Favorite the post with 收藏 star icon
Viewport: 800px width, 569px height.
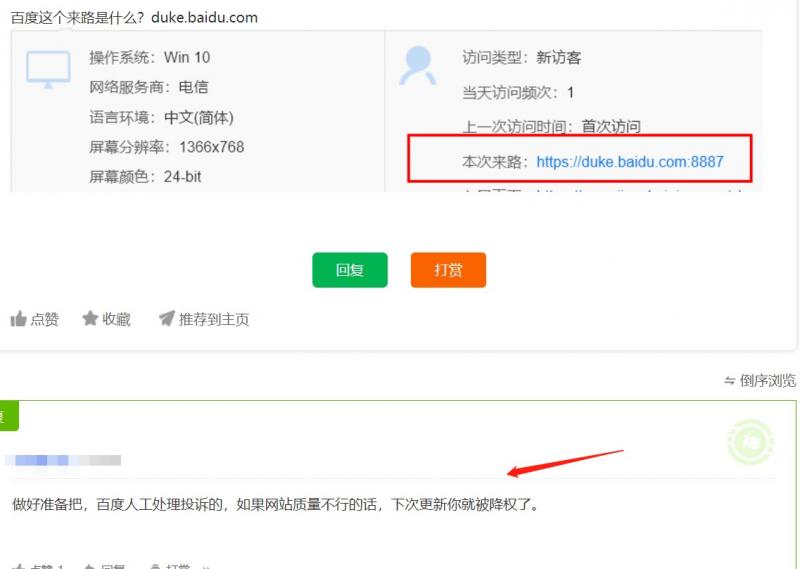point(90,318)
